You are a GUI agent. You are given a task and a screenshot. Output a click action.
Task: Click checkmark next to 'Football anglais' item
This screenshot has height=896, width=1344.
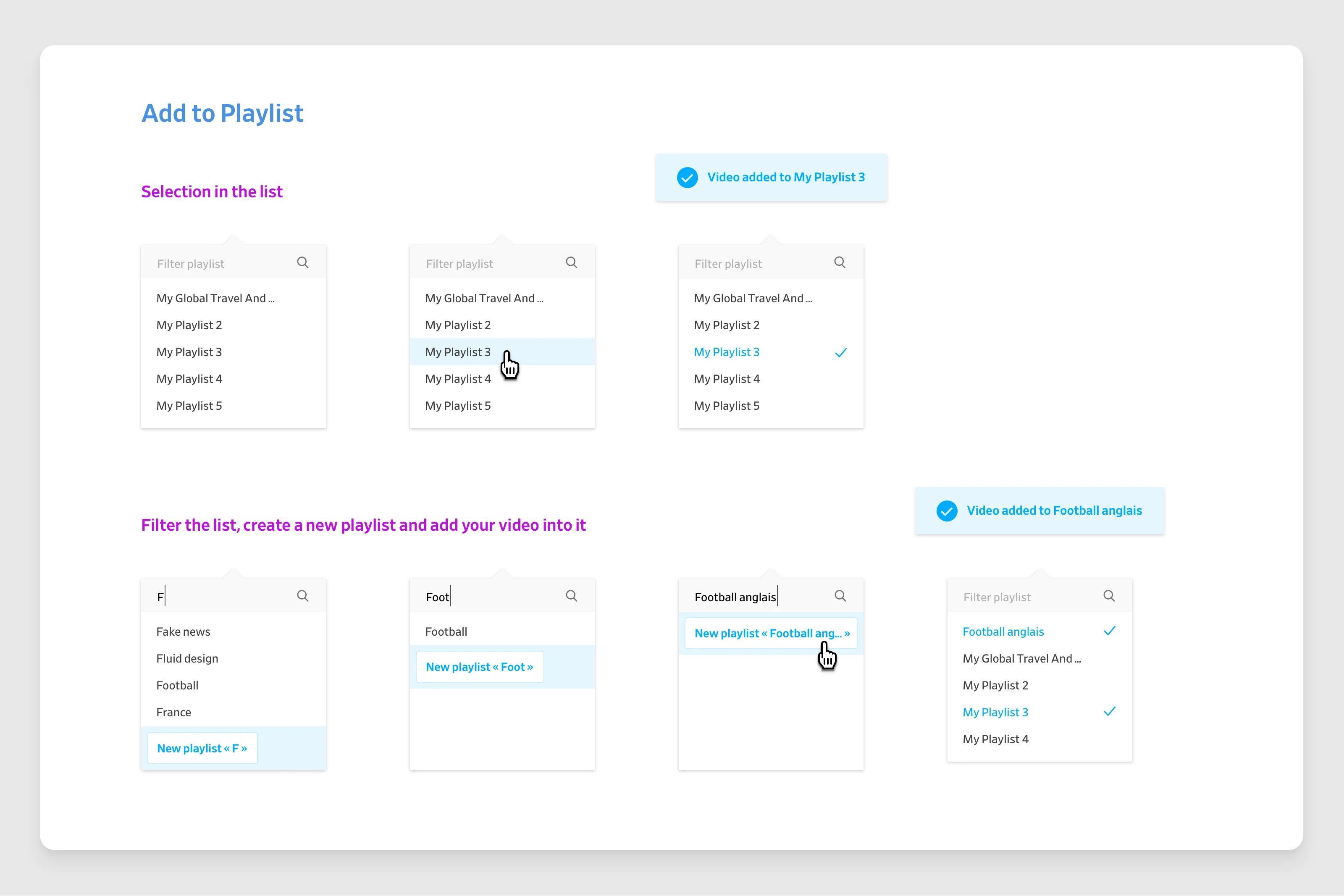(1109, 631)
